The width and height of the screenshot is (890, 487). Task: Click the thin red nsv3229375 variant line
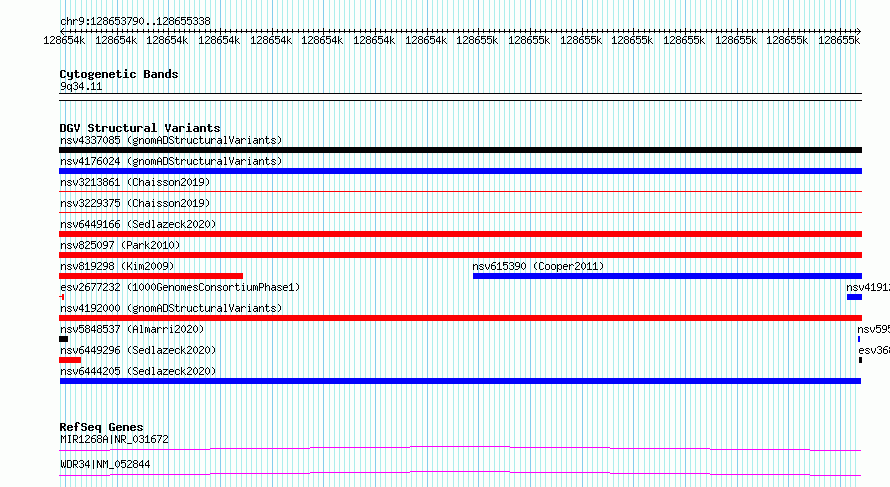click(460, 213)
